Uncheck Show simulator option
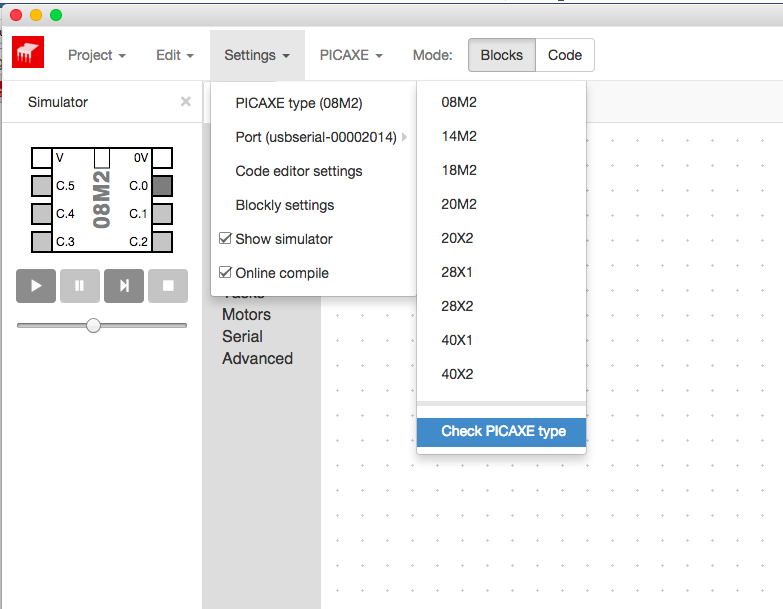Image resolution: width=783 pixels, height=609 pixels. 225,239
